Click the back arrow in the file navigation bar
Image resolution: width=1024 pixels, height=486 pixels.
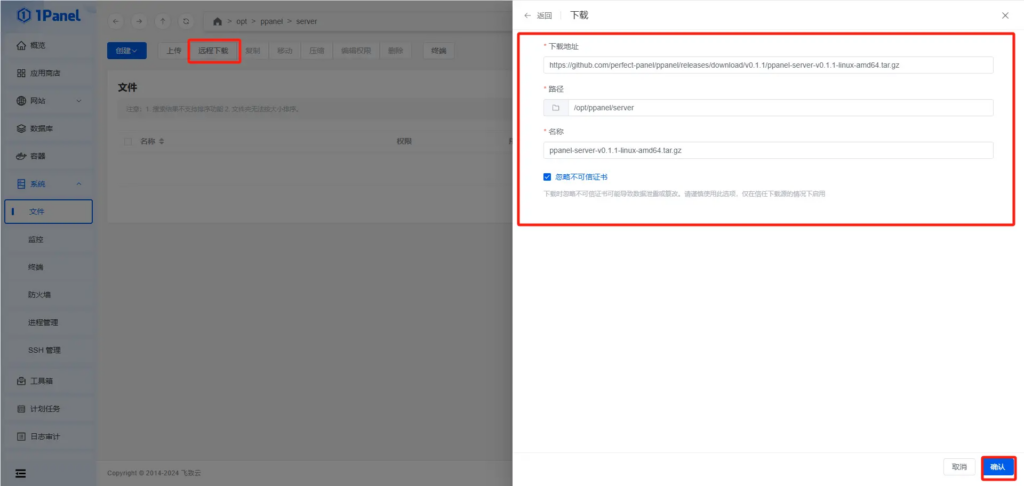(x=116, y=21)
